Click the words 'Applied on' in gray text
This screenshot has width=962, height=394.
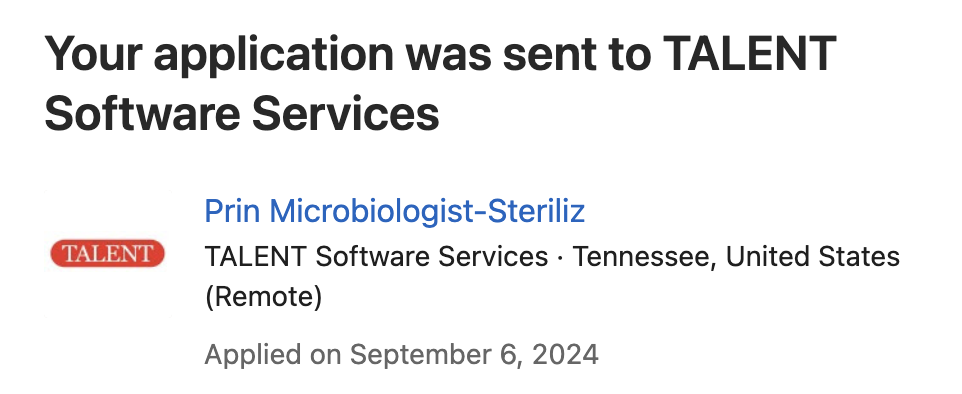click(274, 355)
